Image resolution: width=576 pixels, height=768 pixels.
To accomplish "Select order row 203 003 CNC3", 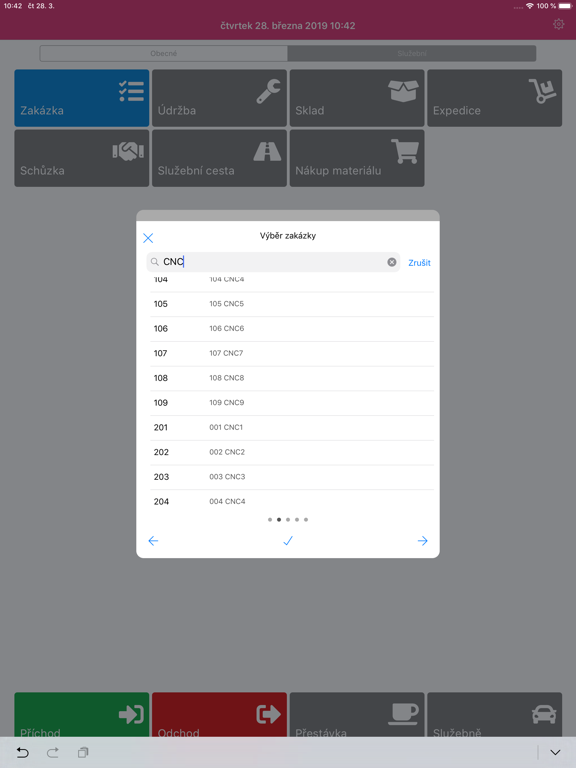I will (x=292, y=477).
